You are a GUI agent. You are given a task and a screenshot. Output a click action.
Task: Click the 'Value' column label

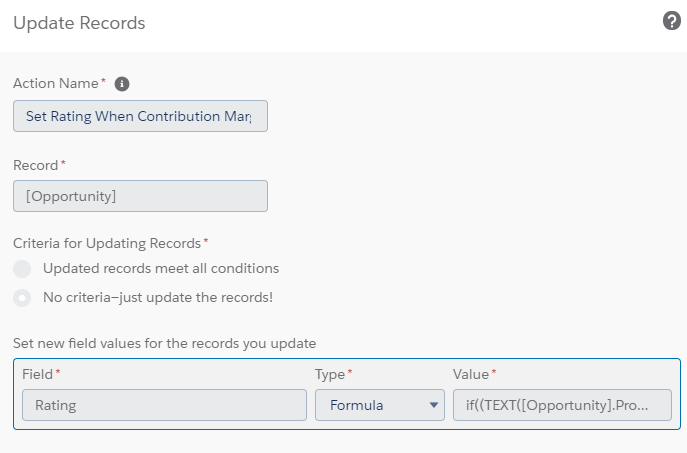(x=471, y=374)
